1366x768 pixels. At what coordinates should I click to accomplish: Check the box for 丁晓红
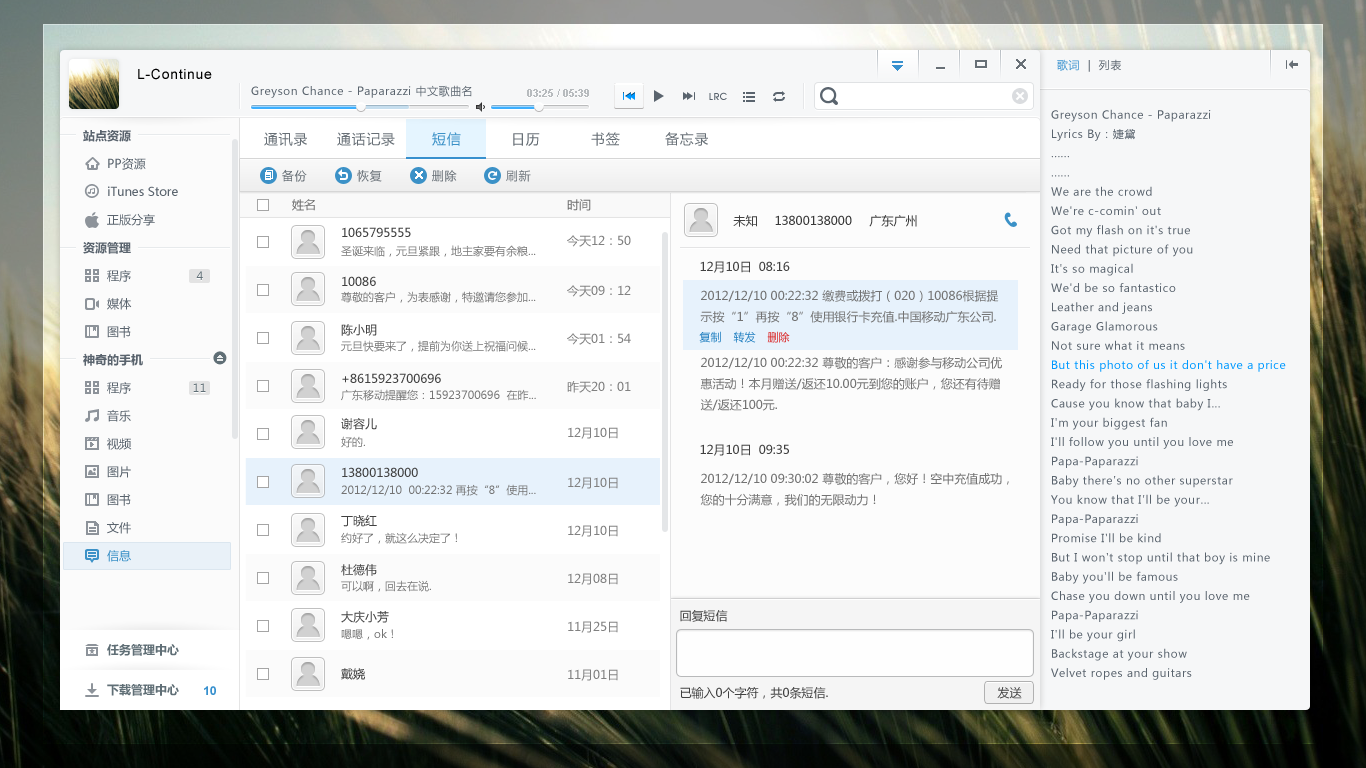pos(263,530)
